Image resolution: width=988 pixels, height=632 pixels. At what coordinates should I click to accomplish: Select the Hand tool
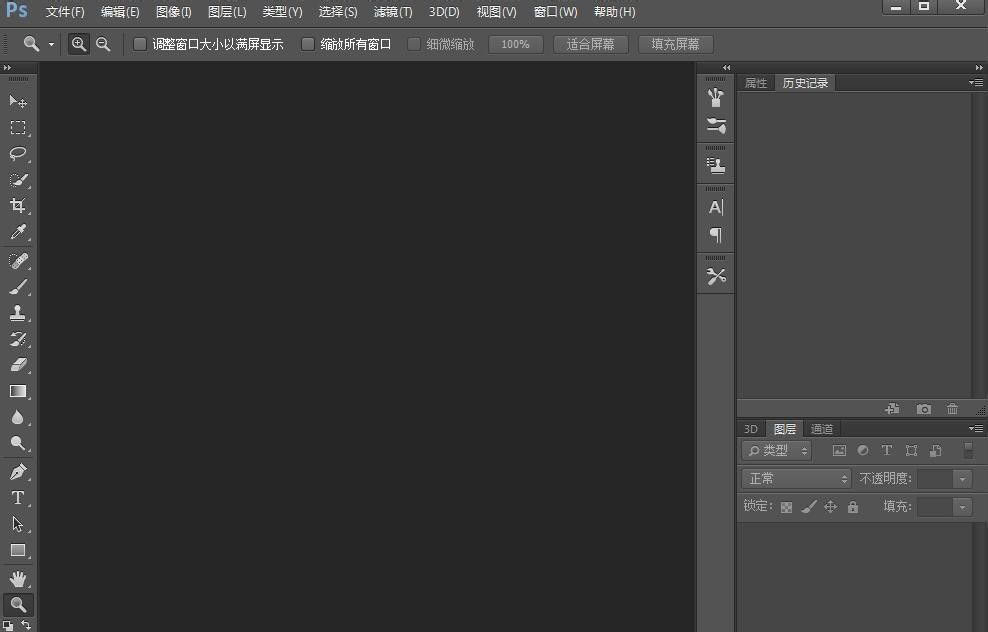[x=18, y=577]
